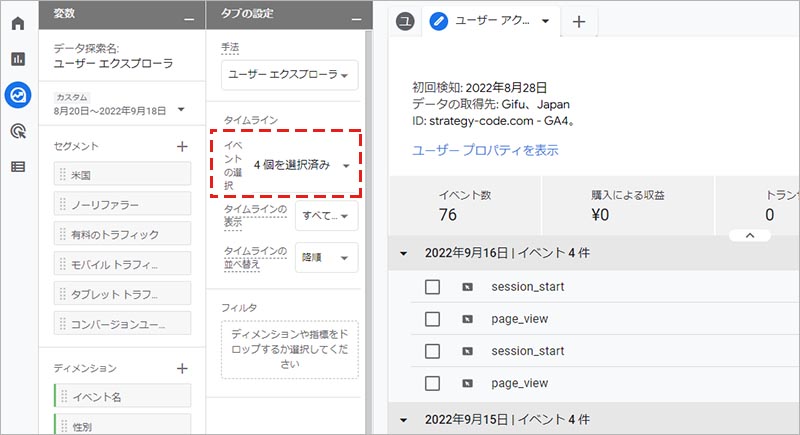
Task: Minimize the 変数 panel
Action: pos(189,16)
